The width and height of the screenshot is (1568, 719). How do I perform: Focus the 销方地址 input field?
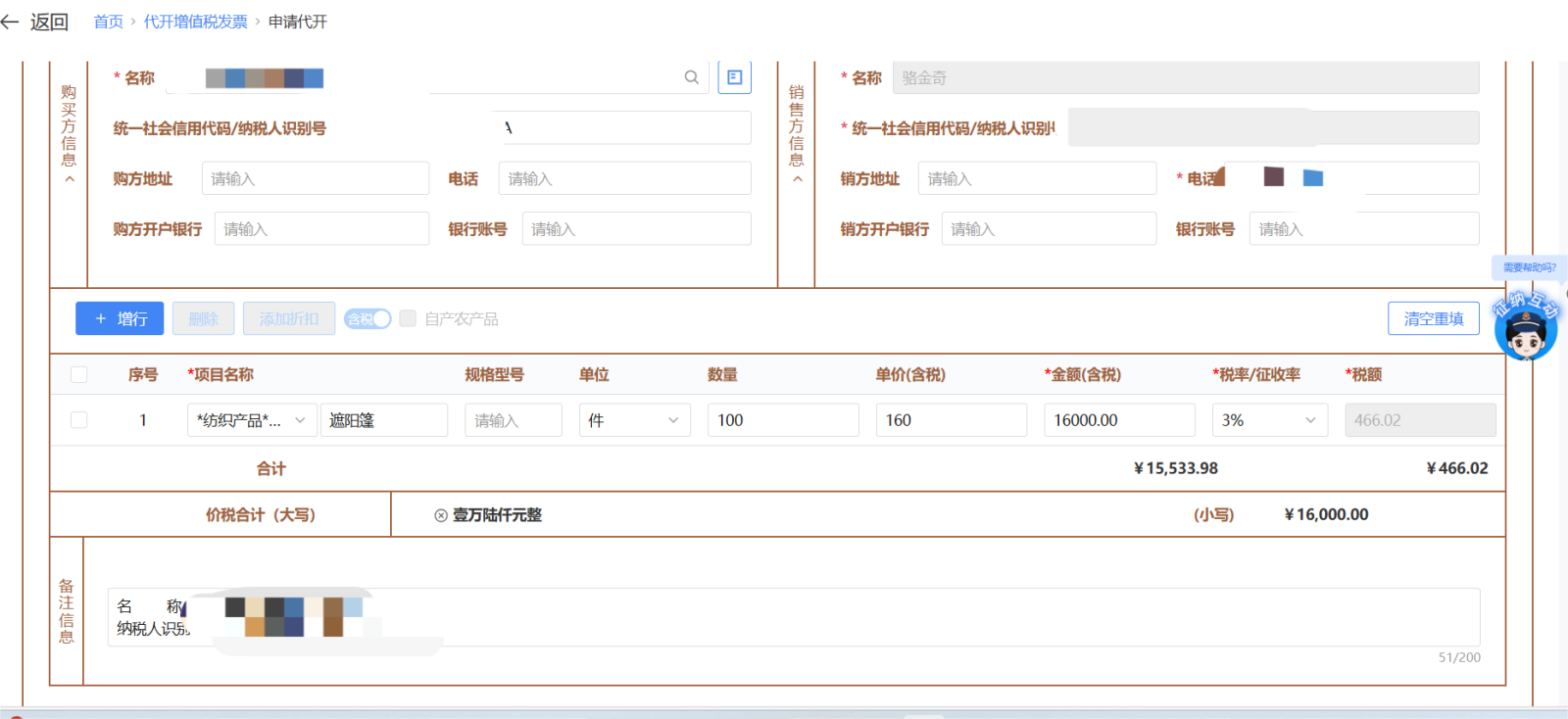1038,178
